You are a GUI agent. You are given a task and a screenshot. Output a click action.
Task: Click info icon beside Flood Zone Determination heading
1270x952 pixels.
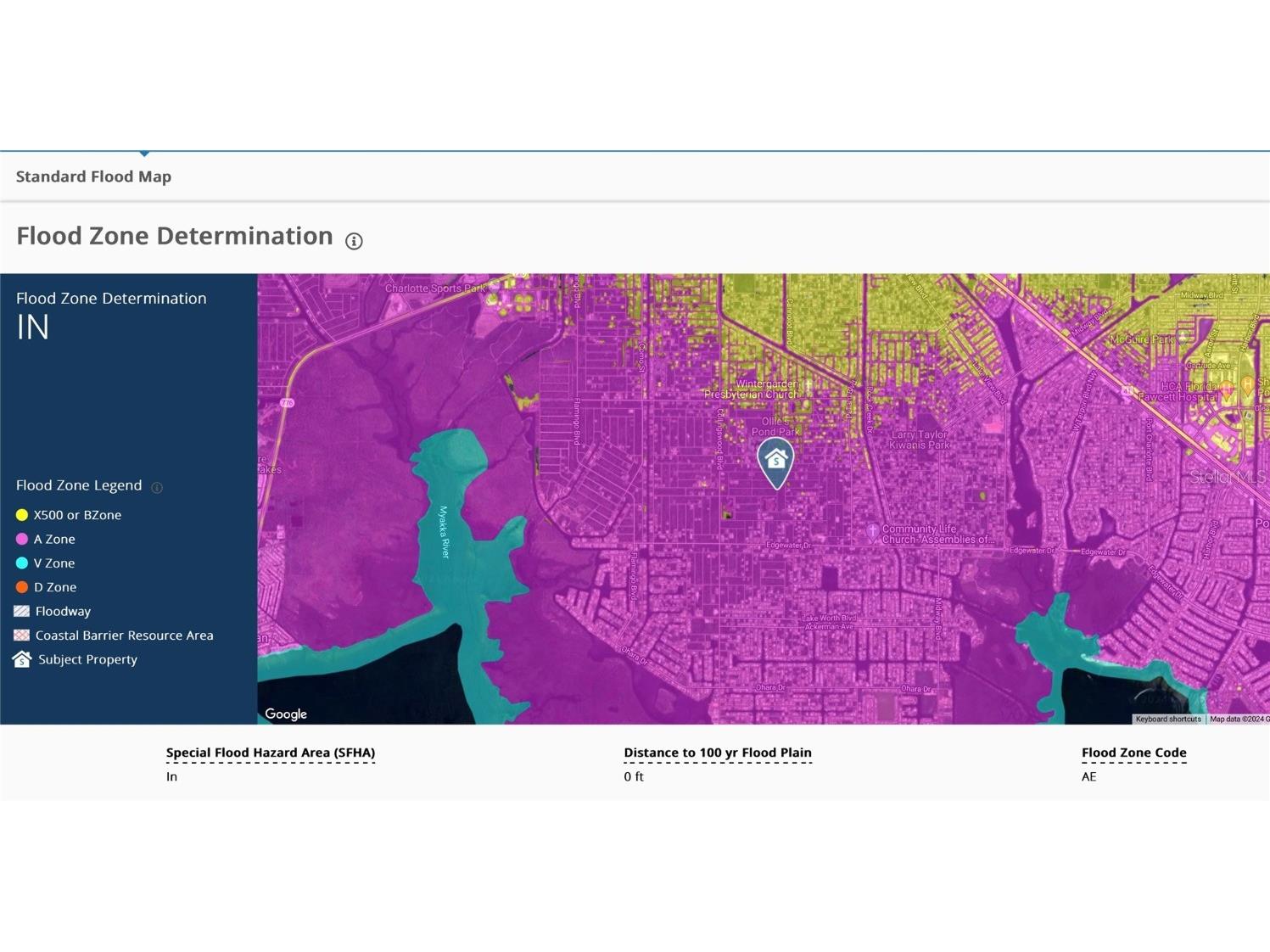tap(354, 241)
